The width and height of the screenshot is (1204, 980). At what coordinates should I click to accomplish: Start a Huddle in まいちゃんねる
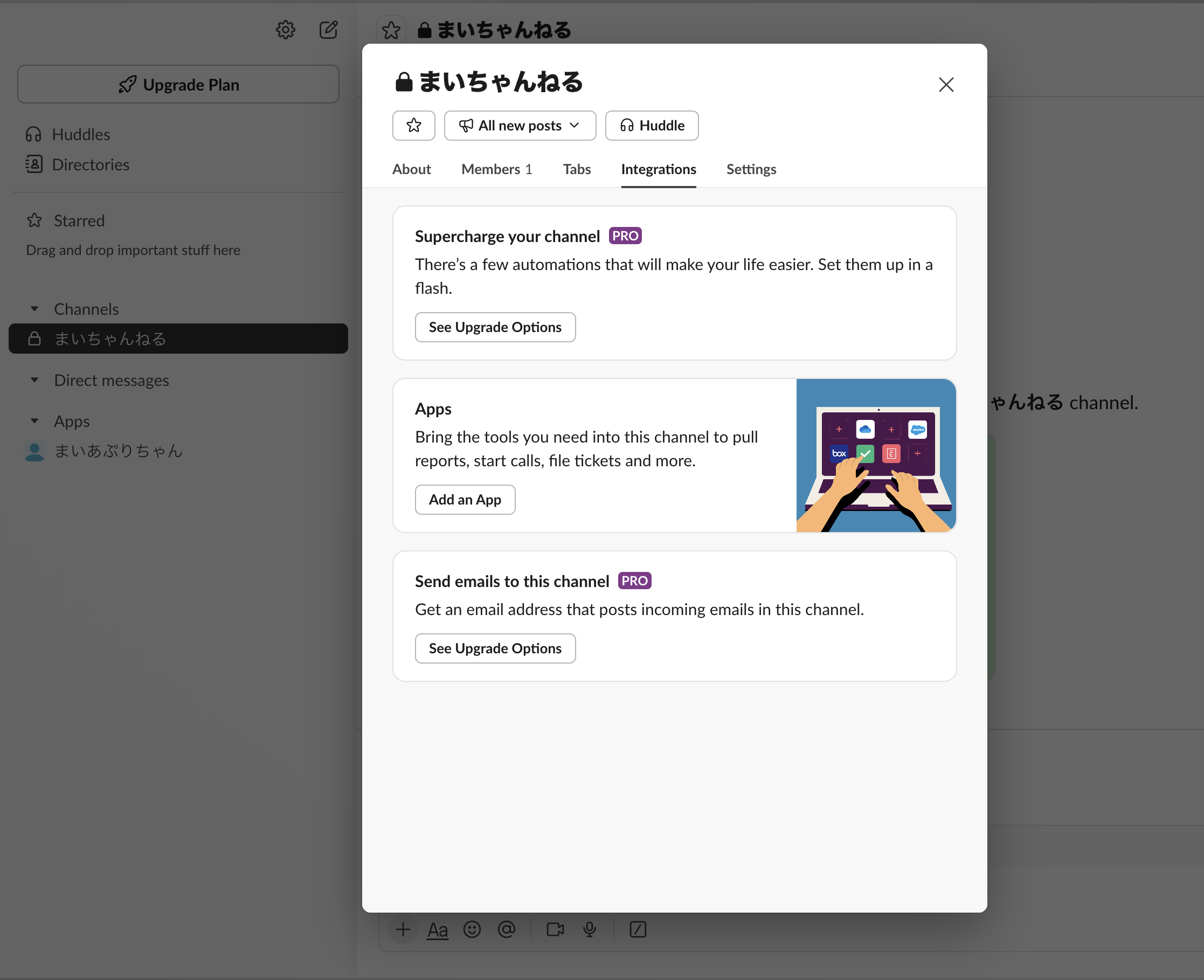point(652,125)
